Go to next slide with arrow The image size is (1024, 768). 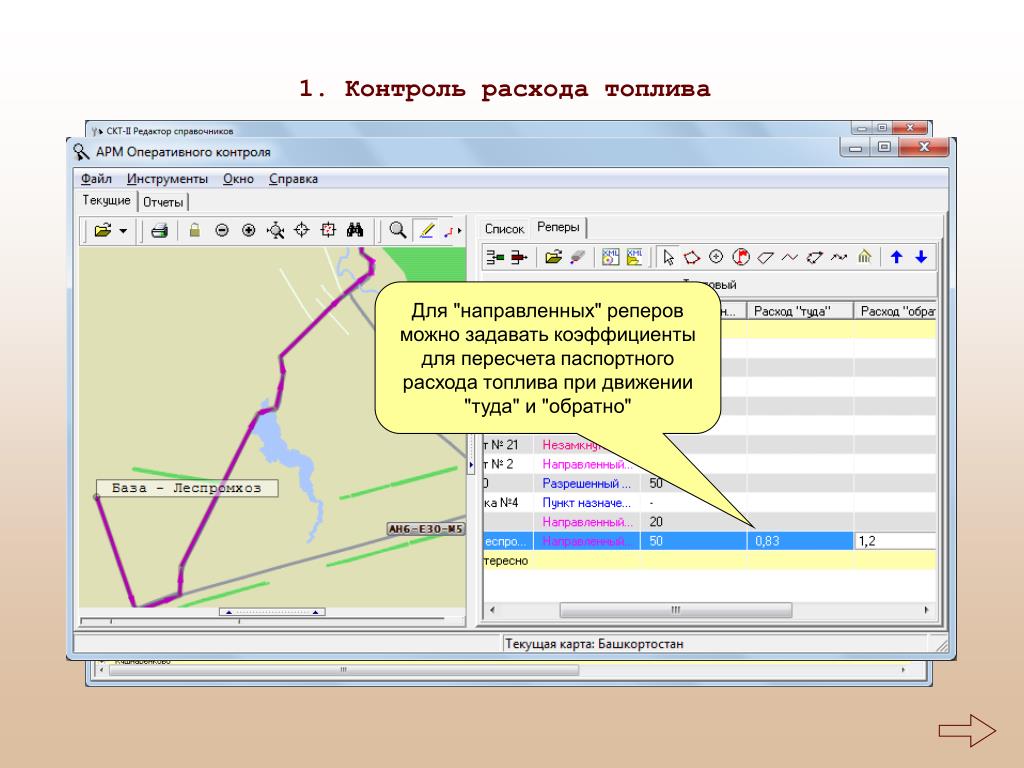(967, 730)
